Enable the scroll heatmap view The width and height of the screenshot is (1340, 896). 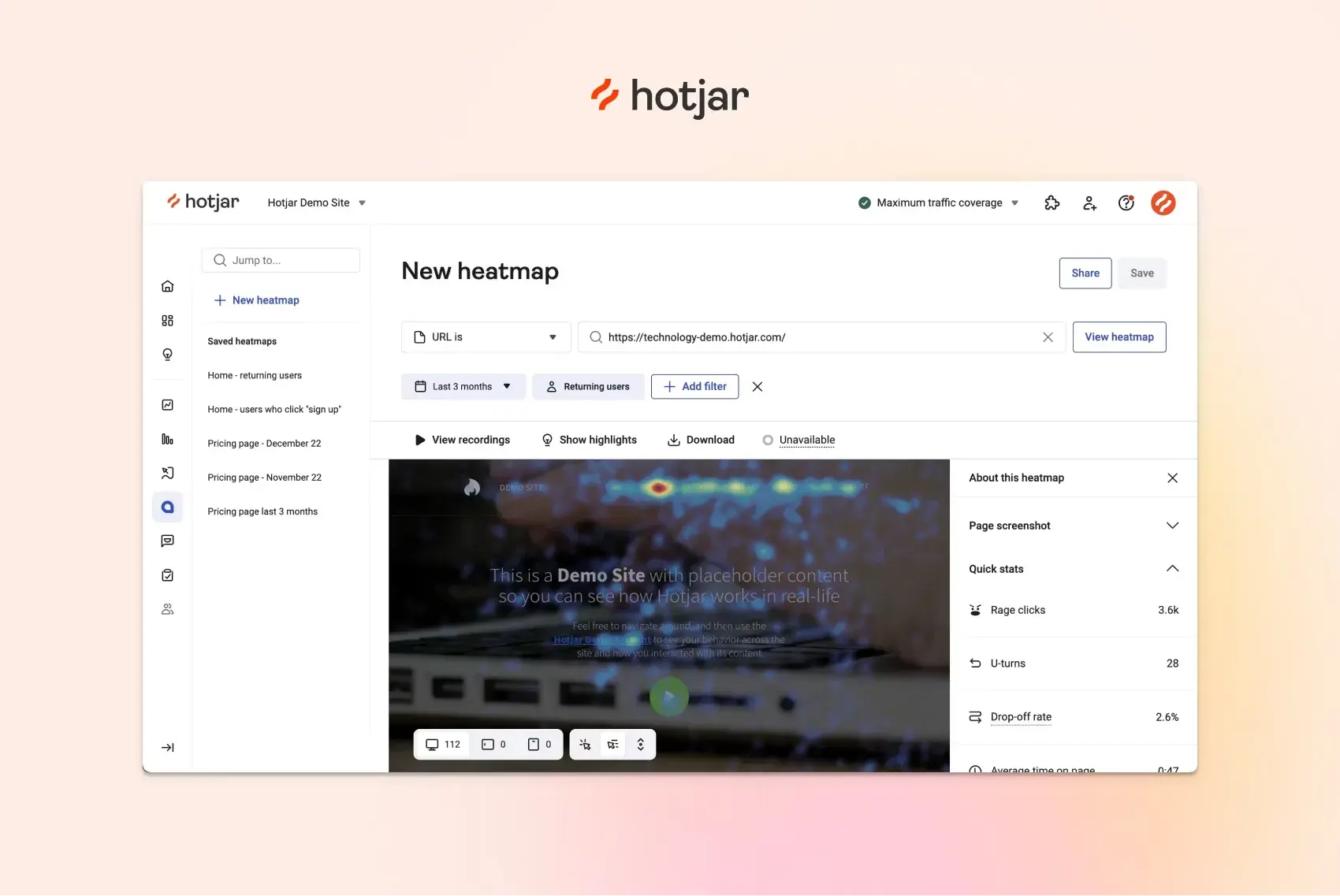tap(640, 743)
